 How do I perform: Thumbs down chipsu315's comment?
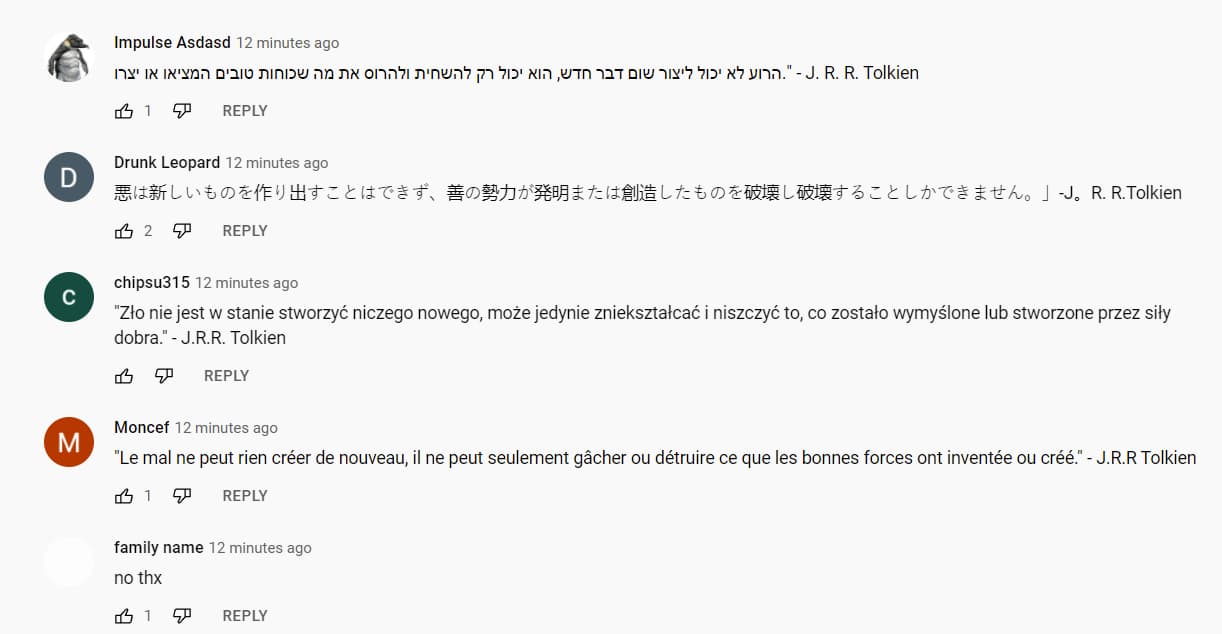[164, 376]
